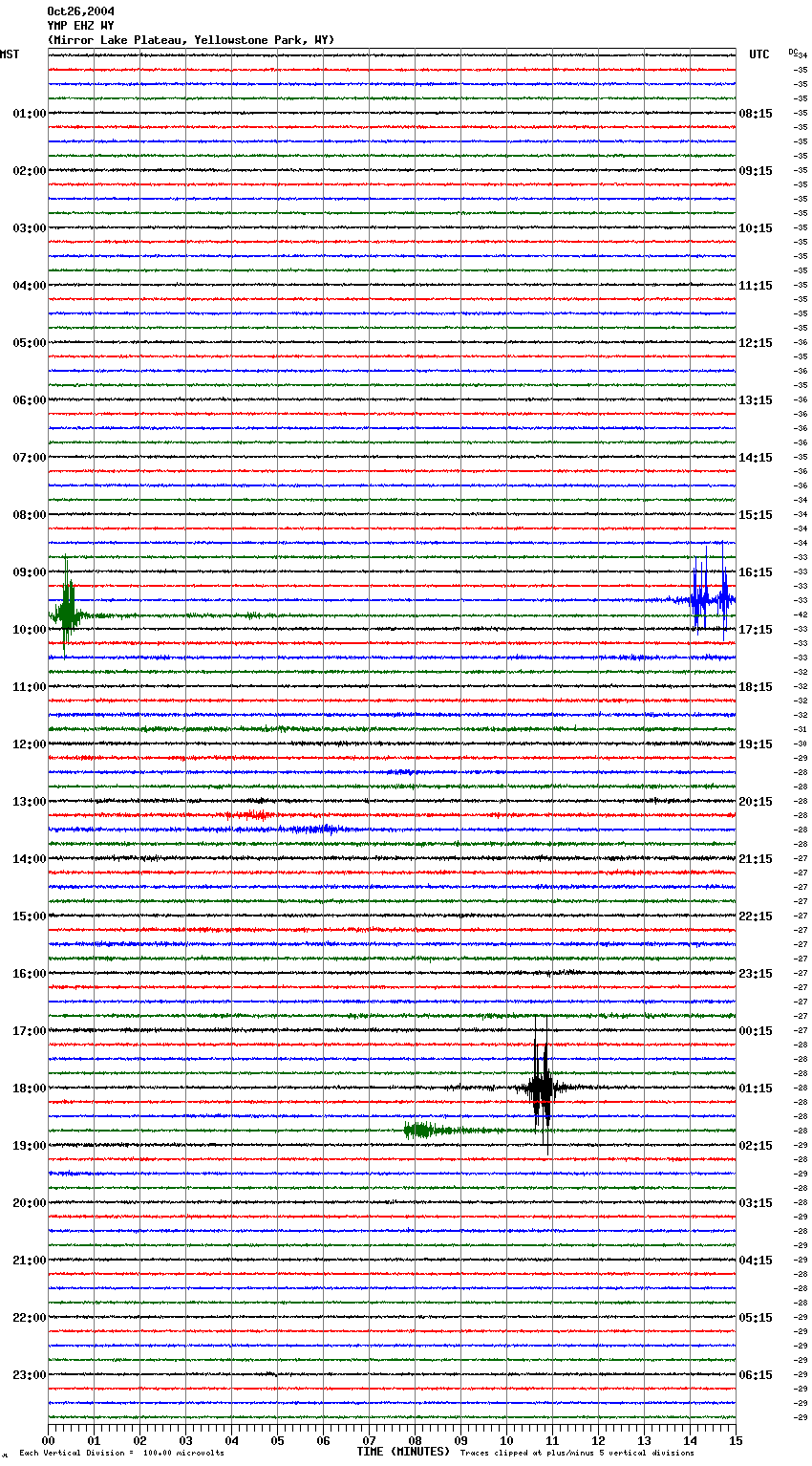812x1466 pixels.
Task: Click the 12:15 UTC time label
Action: 756,343
